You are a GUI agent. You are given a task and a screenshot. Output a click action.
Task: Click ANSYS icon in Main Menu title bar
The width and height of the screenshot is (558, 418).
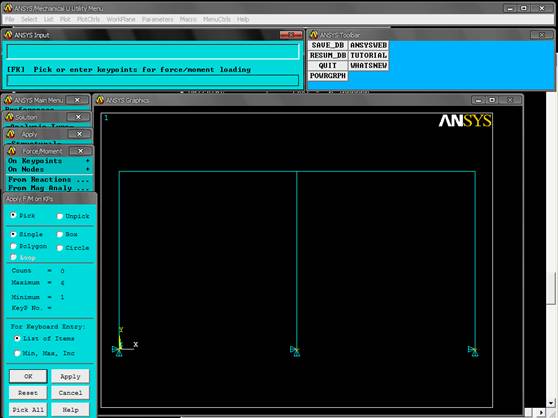tap(8, 100)
